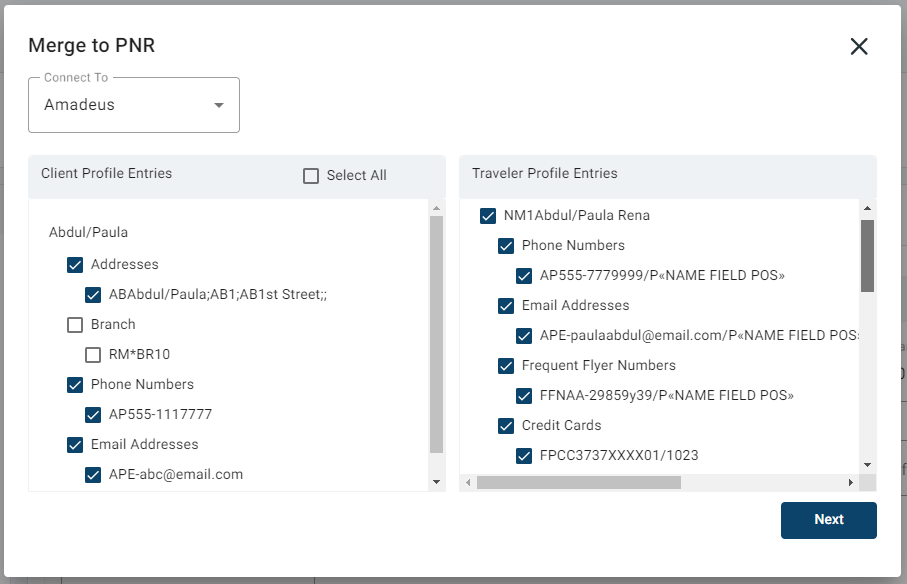The width and height of the screenshot is (907, 584).
Task: Check the RM*BR10 entry
Action: click(x=93, y=354)
